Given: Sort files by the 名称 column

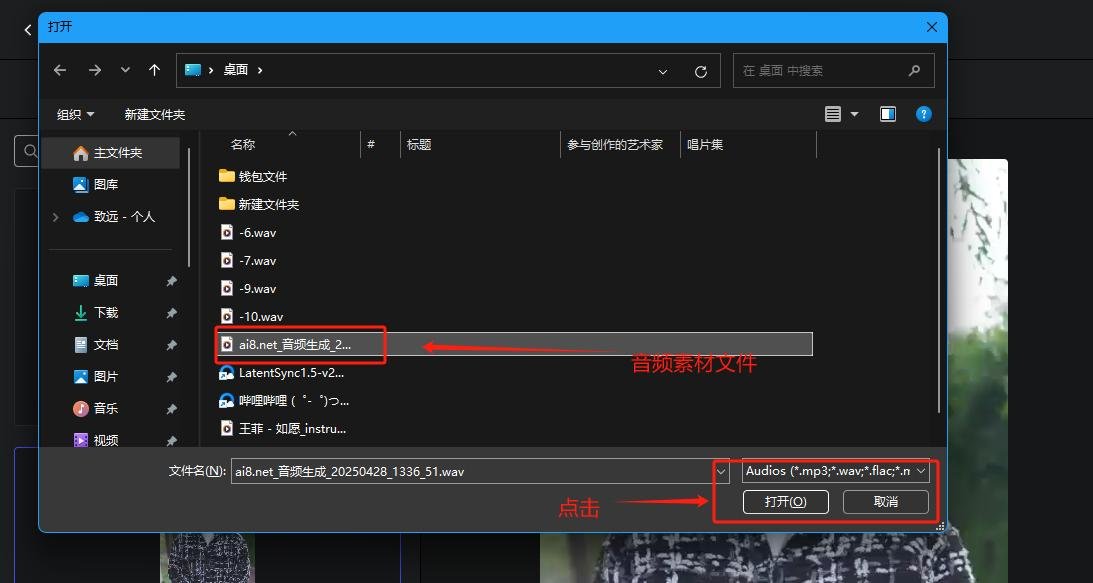Looking at the screenshot, I should click(x=242, y=144).
